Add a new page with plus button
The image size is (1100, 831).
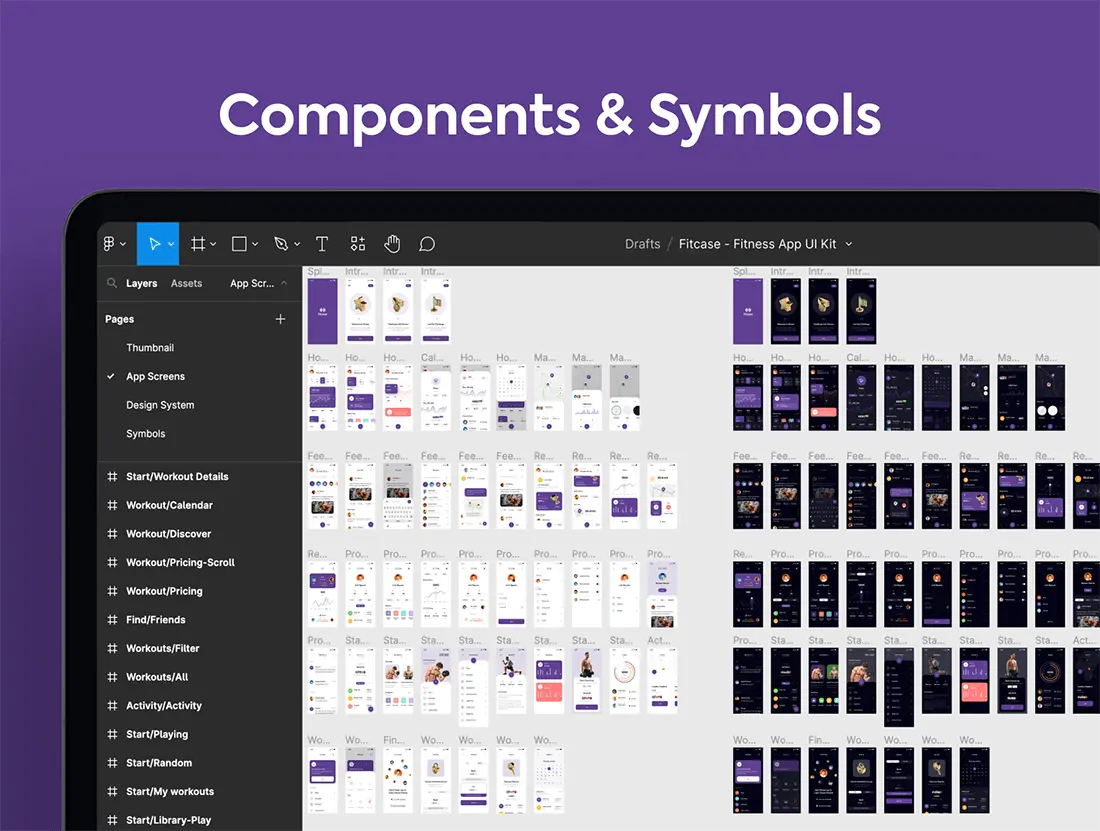tap(280, 319)
